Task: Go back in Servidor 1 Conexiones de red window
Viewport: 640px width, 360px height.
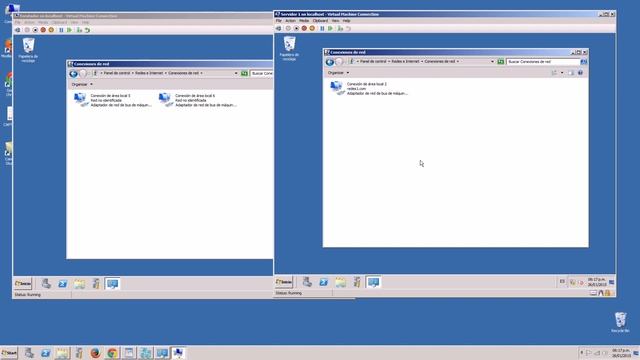Action: pyautogui.click(x=330, y=62)
